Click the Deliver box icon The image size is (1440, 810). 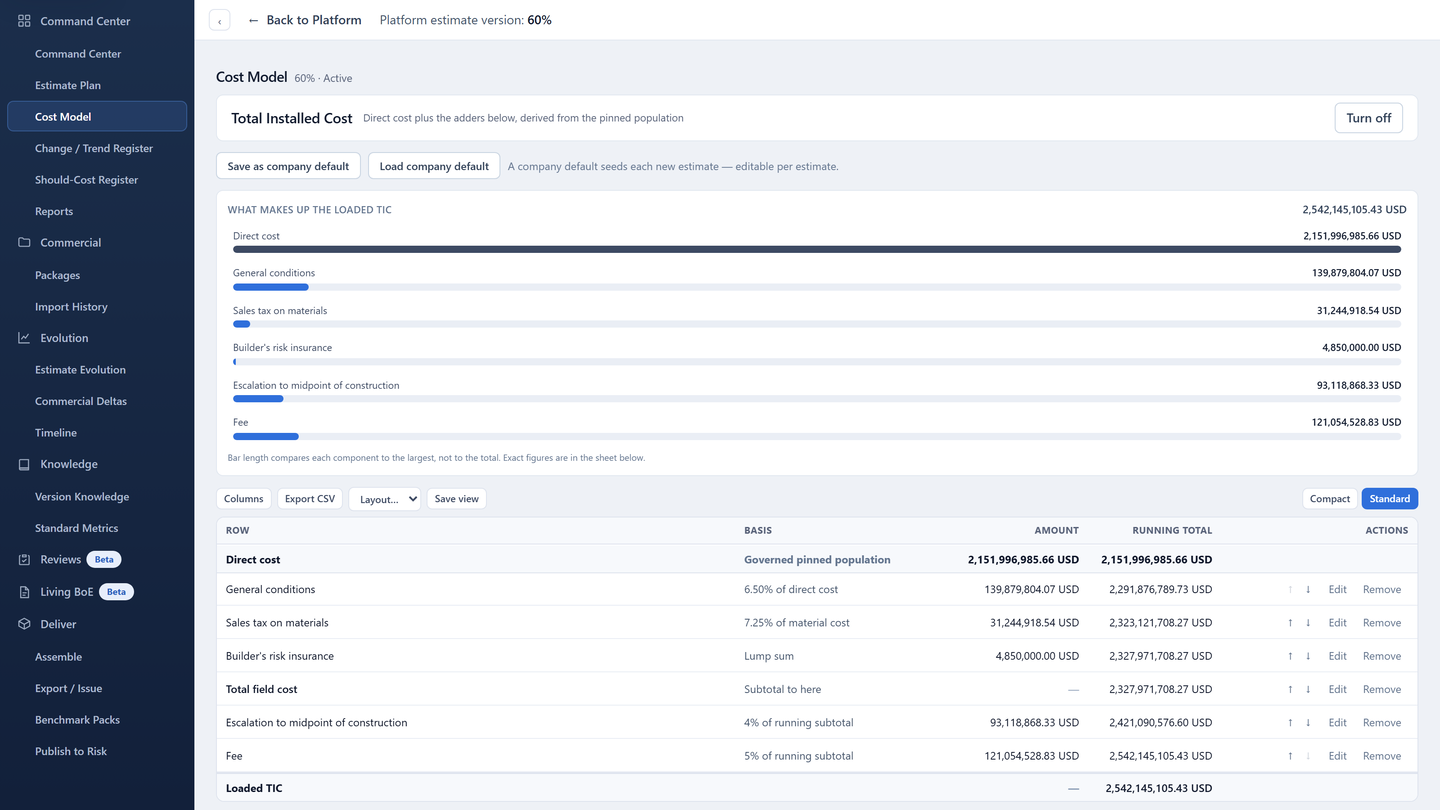pyautogui.click(x=24, y=624)
